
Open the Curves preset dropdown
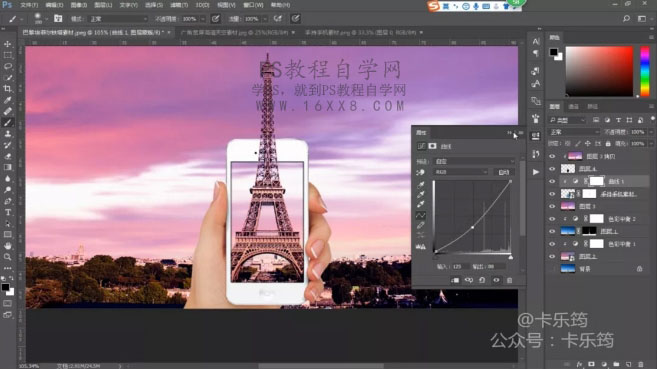(x=474, y=161)
